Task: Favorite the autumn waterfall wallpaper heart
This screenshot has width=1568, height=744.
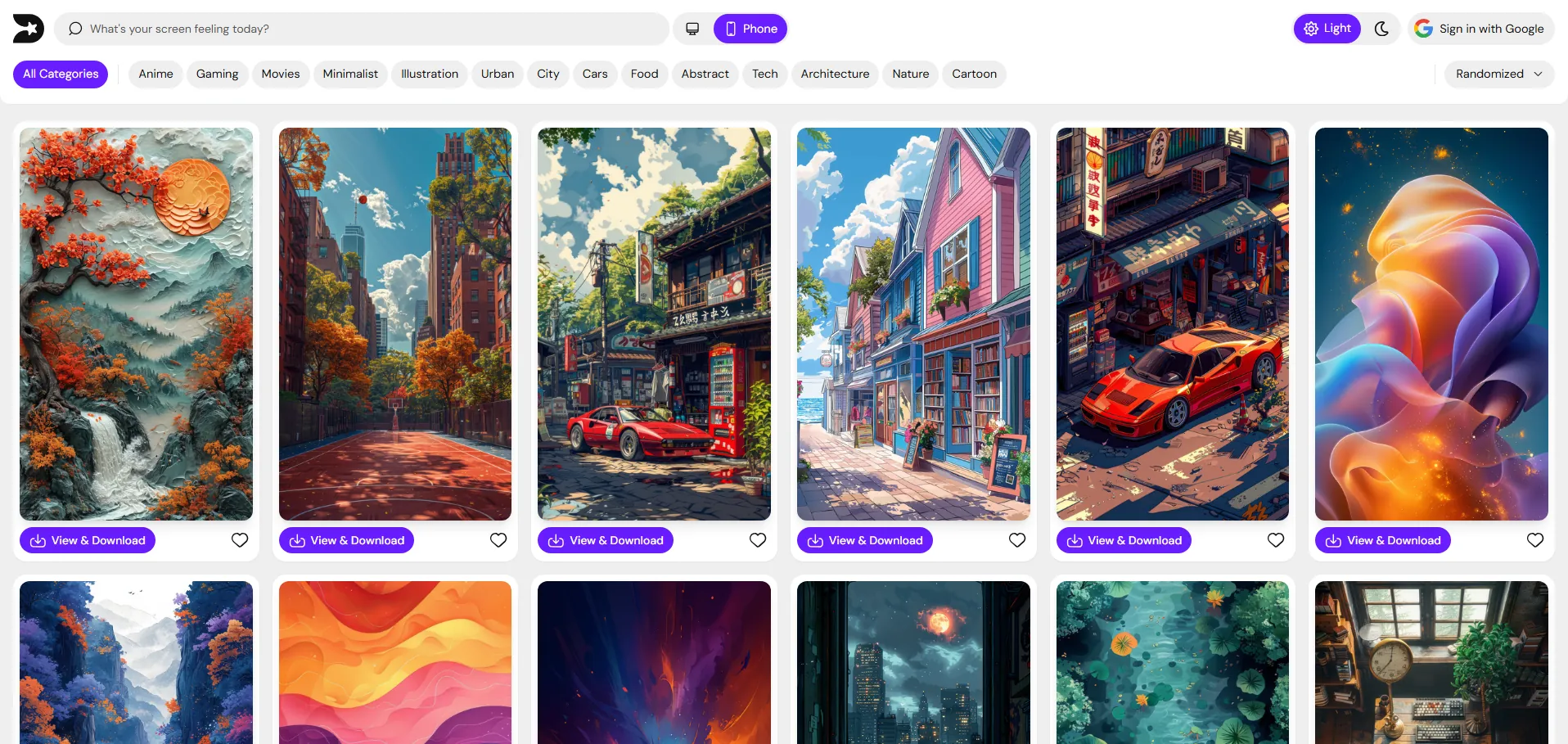Action: click(x=240, y=540)
